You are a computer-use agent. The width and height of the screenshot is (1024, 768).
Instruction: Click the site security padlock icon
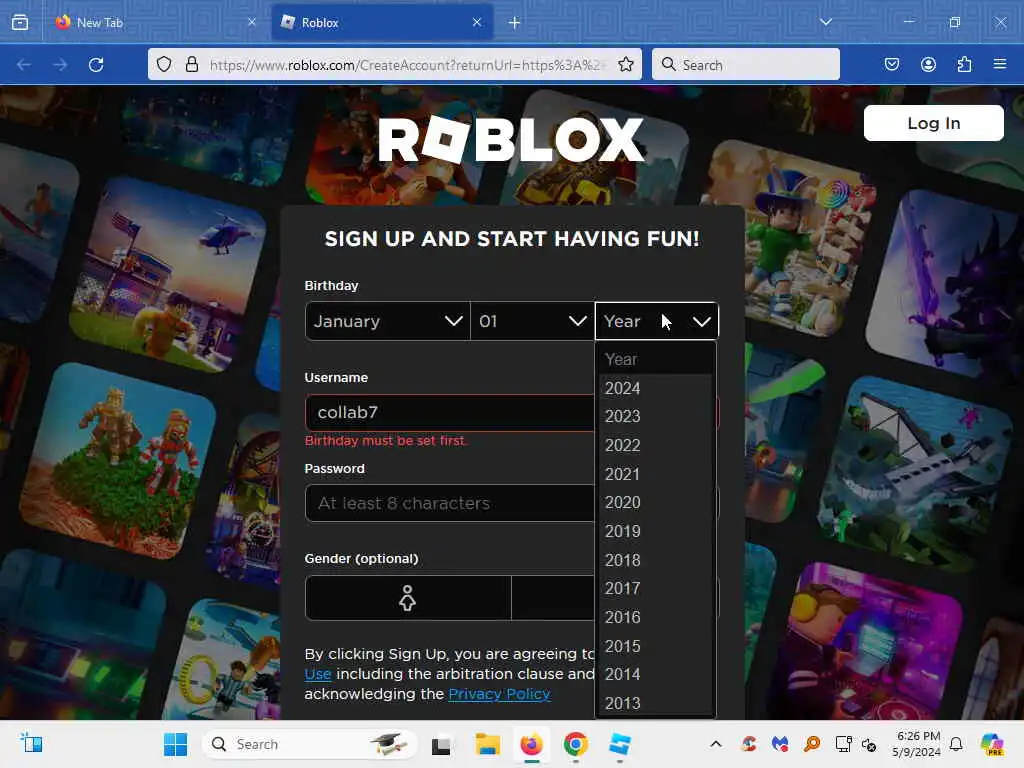192,65
